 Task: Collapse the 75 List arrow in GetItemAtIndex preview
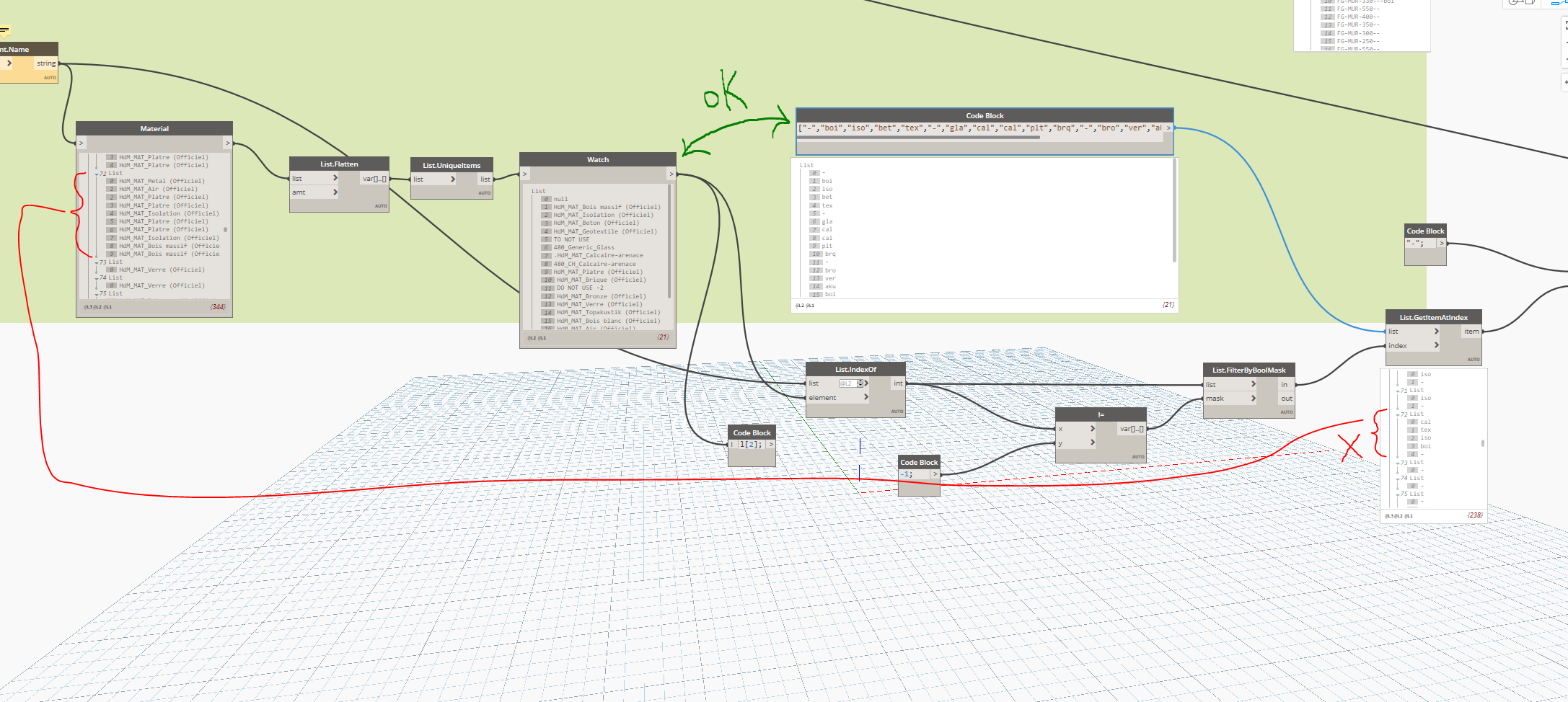pyautogui.click(x=1398, y=494)
